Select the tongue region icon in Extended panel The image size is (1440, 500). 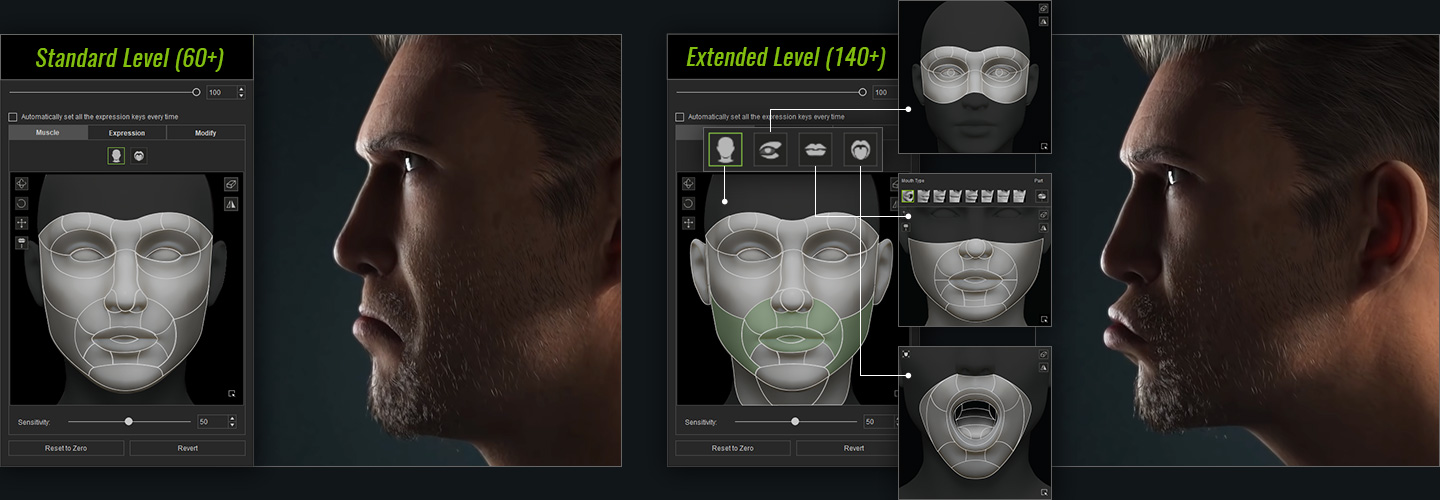pos(860,149)
